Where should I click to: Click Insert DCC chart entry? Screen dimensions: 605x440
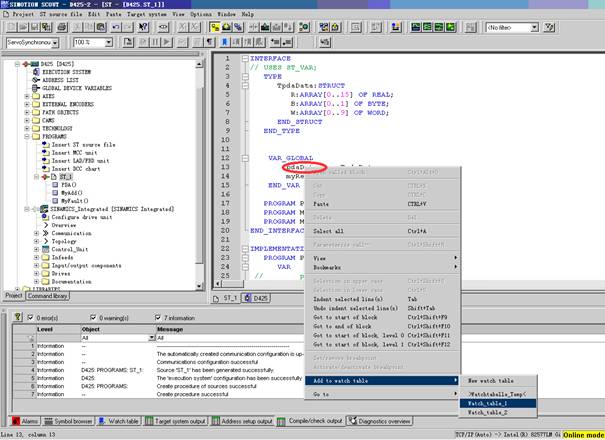(76, 169)
